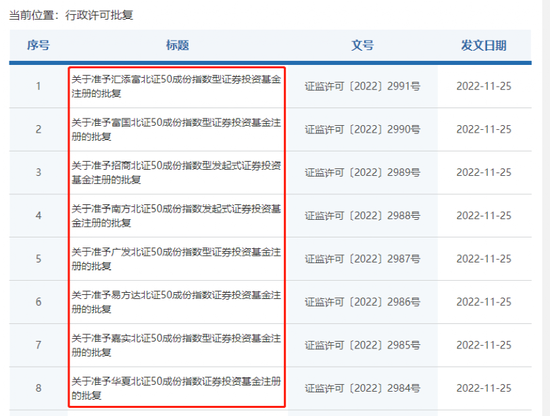The width and height of the screenshot is (550, 416).
Task: Click the 文号 column header
Action: click(x=362, y=45)
